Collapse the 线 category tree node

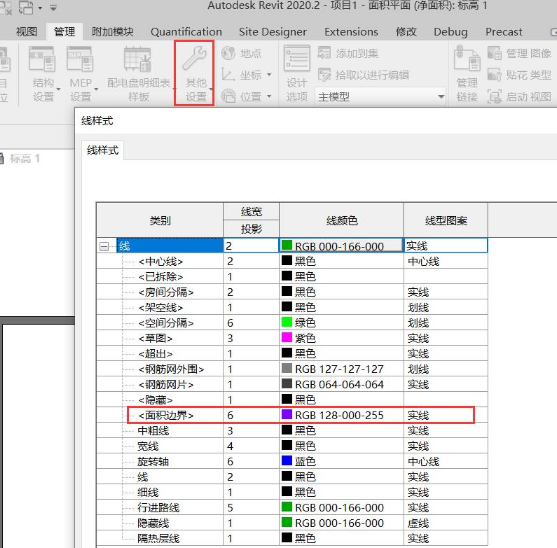104,246
